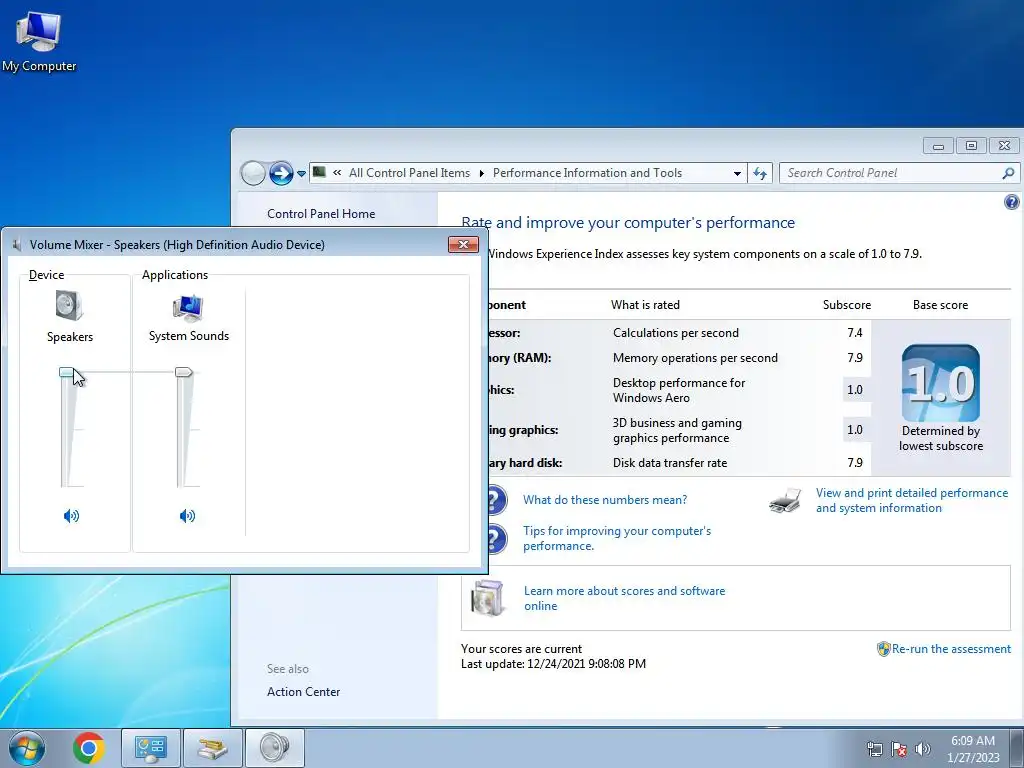Click the question icon beside Tips for improving
This screenshot has width=1024, height=768.
coord(496,539)
